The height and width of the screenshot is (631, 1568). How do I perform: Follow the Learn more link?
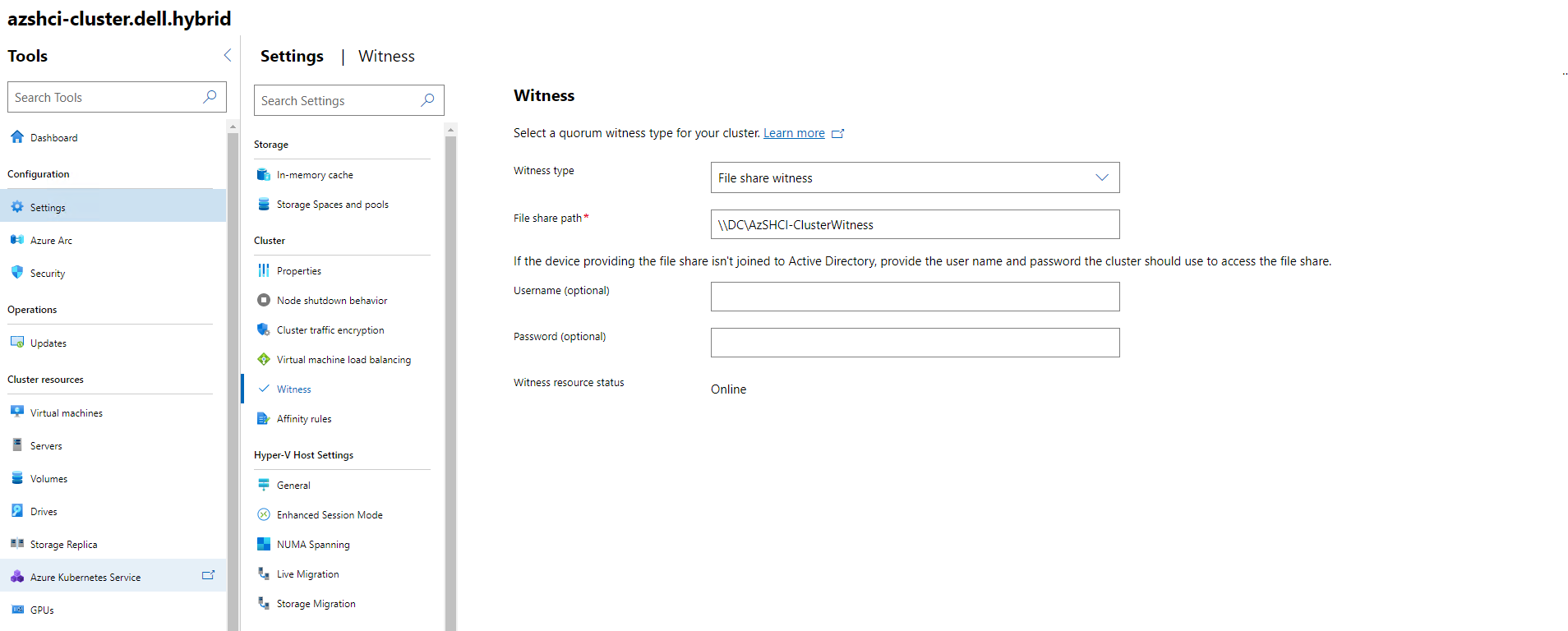[793, 133]
